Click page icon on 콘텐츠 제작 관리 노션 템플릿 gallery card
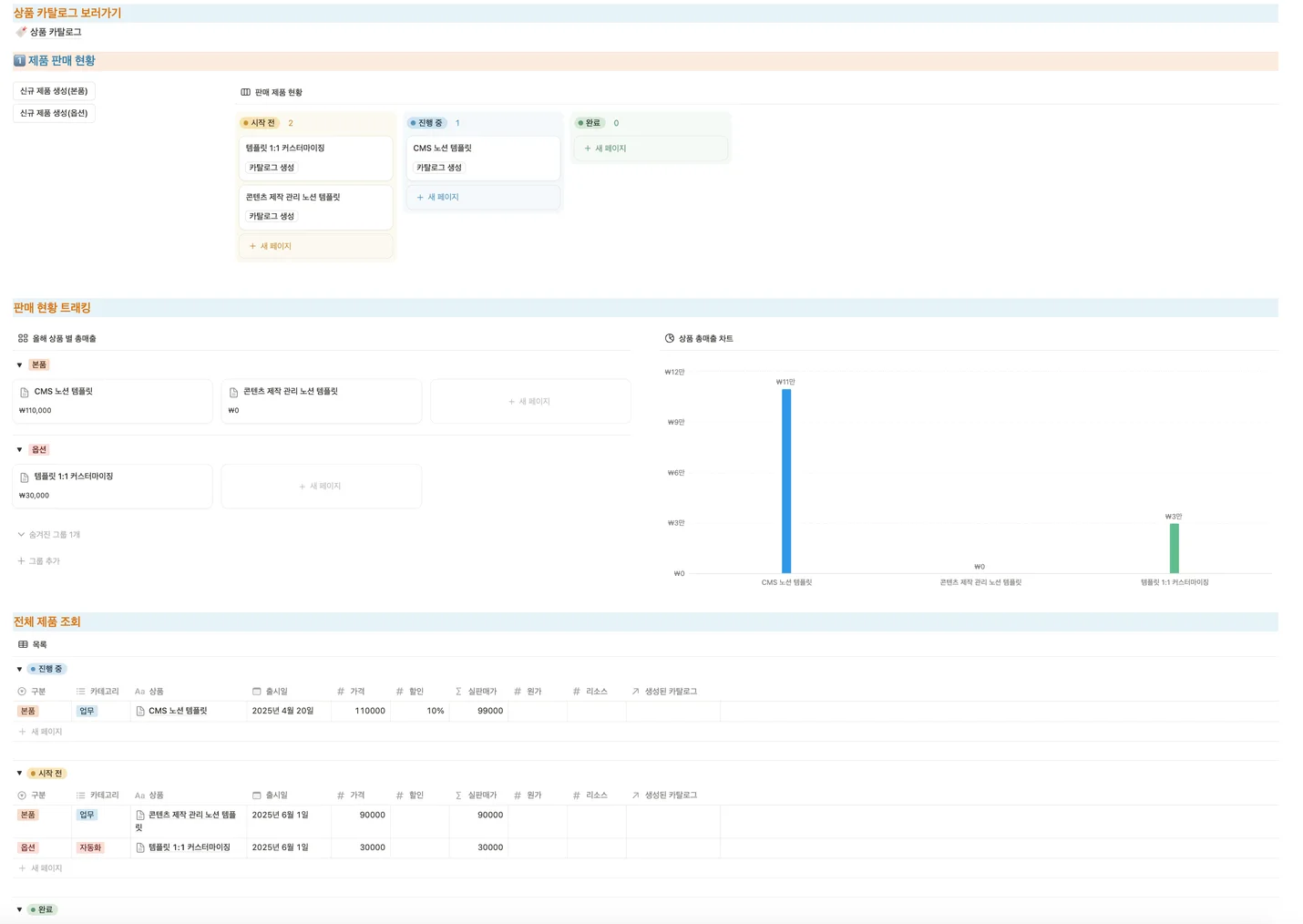The image size is (1303, 924). coord(233,392)
